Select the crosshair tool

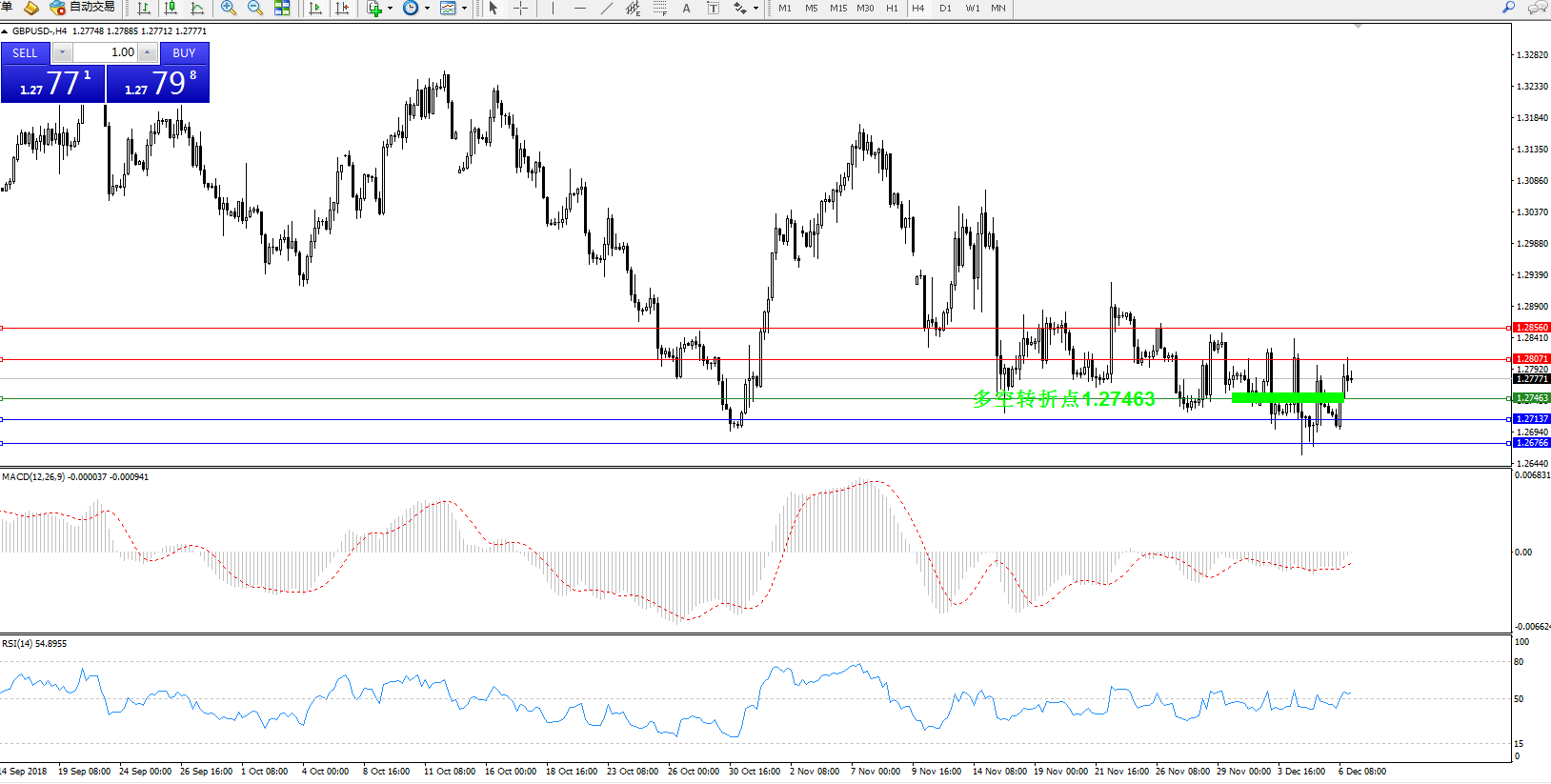tap(520, 8)
